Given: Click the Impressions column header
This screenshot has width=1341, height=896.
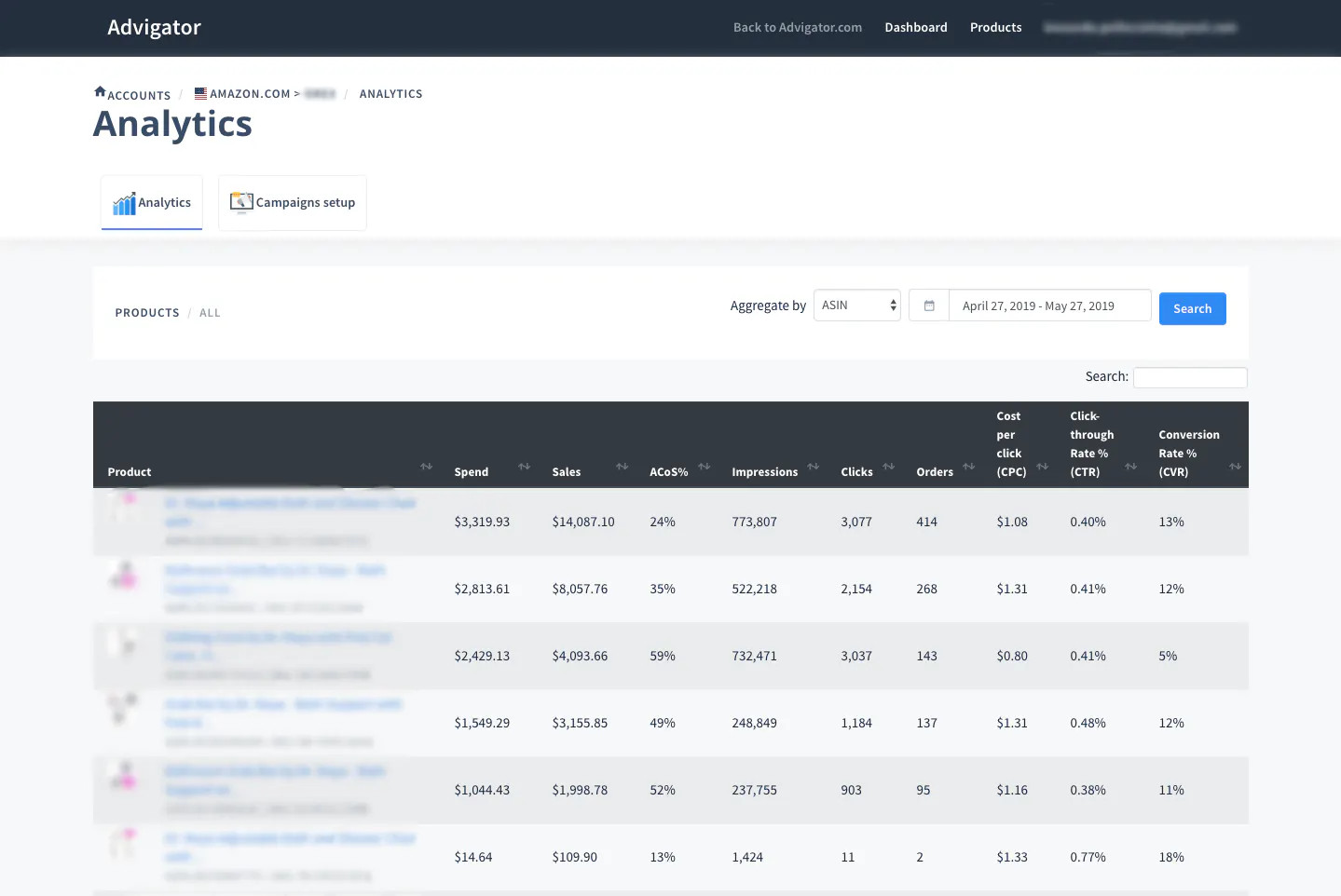Looking at the screenshot, I should pyautogui.click(x=765, y=472).
